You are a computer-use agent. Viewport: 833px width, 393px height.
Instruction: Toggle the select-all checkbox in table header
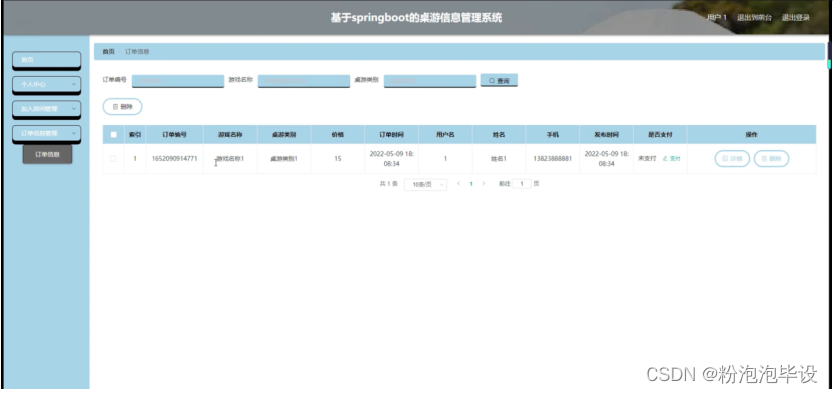[x=113, y=134]
